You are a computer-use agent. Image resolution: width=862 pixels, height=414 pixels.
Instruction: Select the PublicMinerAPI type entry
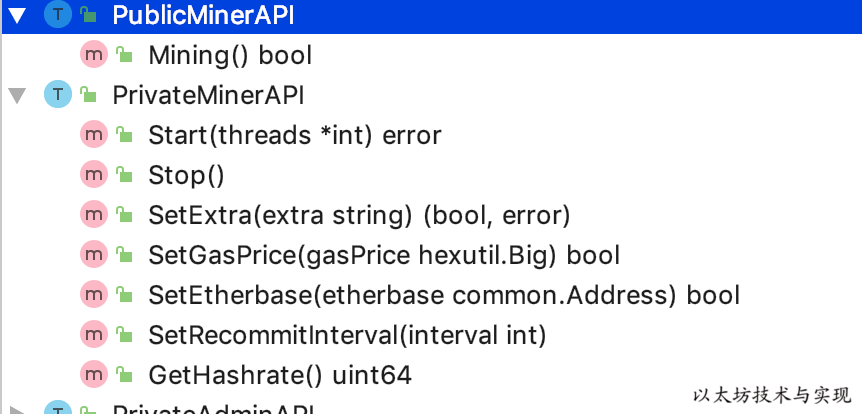[431, 16]
